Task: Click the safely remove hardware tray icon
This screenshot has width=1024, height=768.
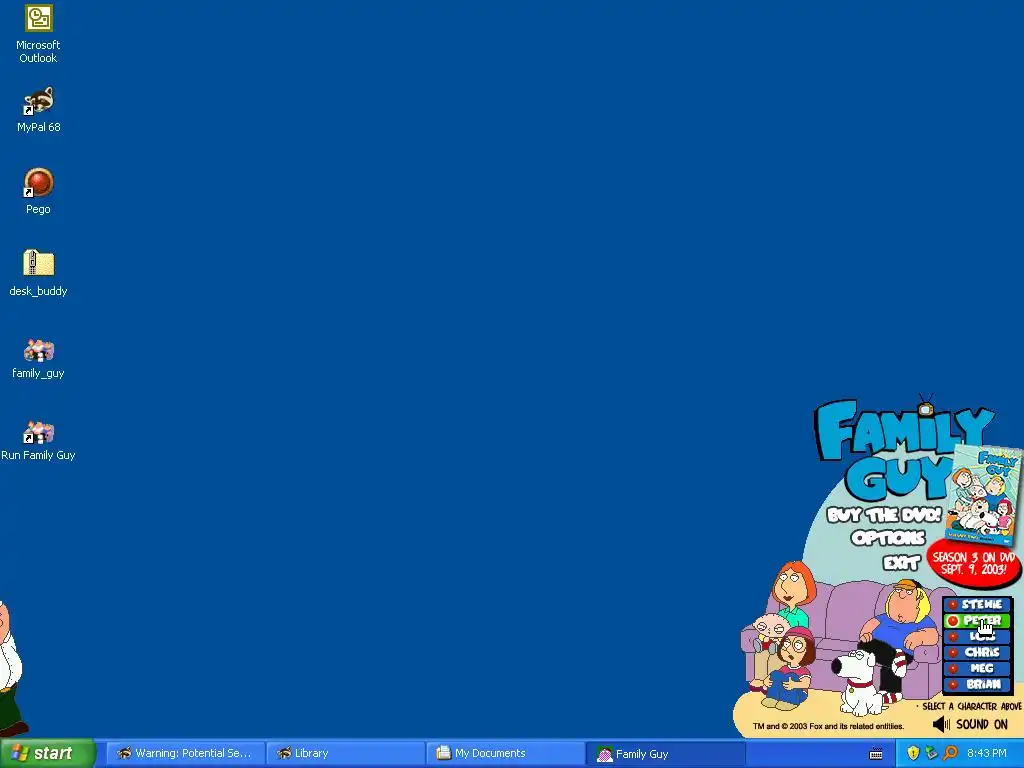Action: (x=931, y=753)
